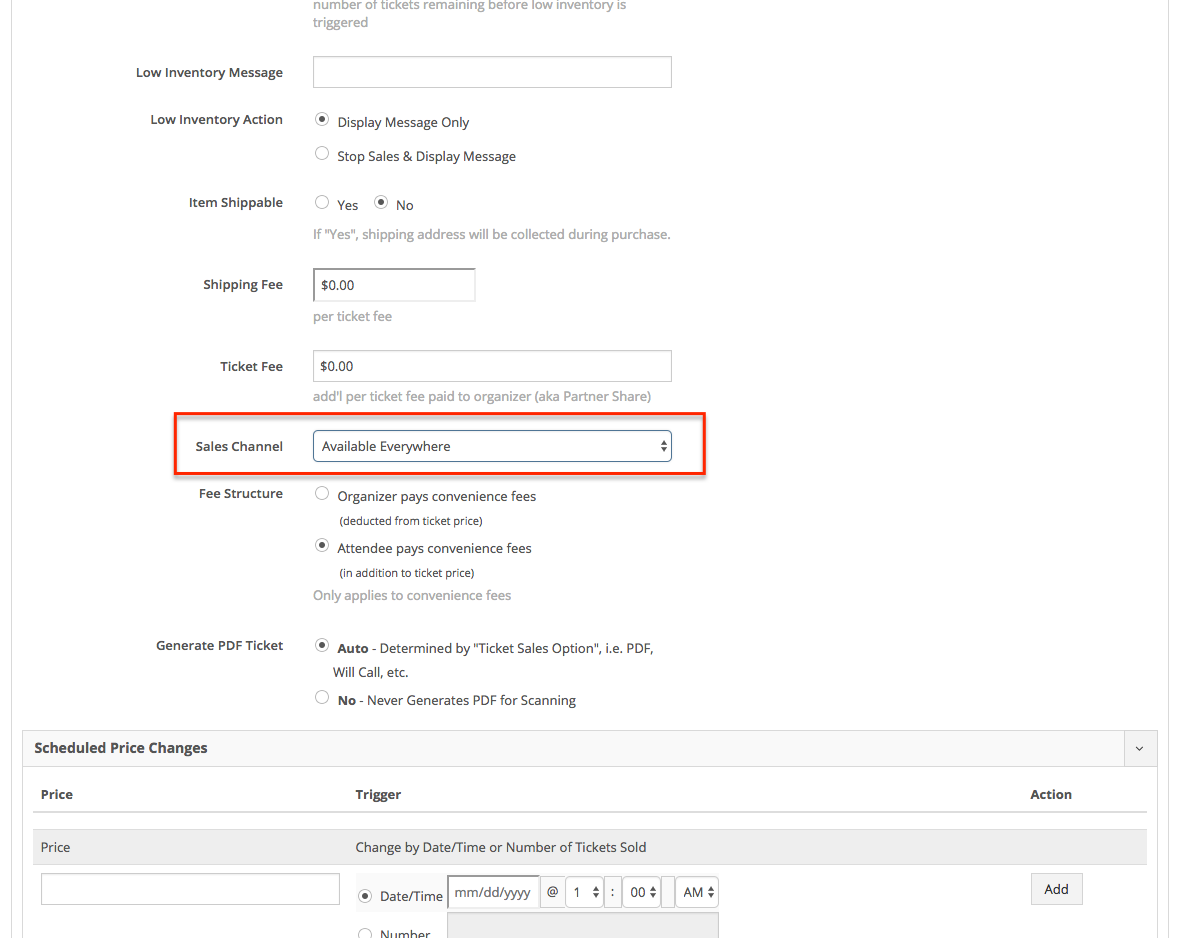Select the Date/Time trigger radio button
Image resolution: width=1180 pixels, height=938 pixels.
(x=364, y=896)
